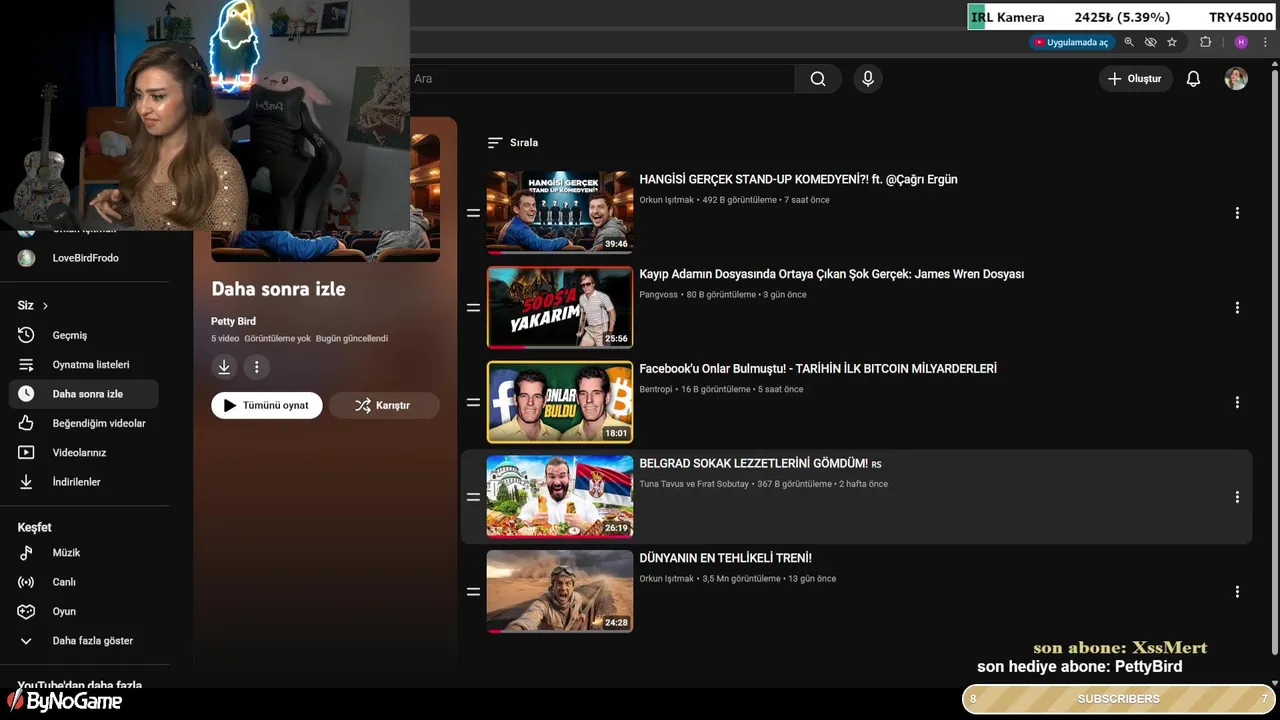Open Orkun Işıtmak channel link under stand-up video
Screen dimensions: 1280x720
click(x=666, y=200)
